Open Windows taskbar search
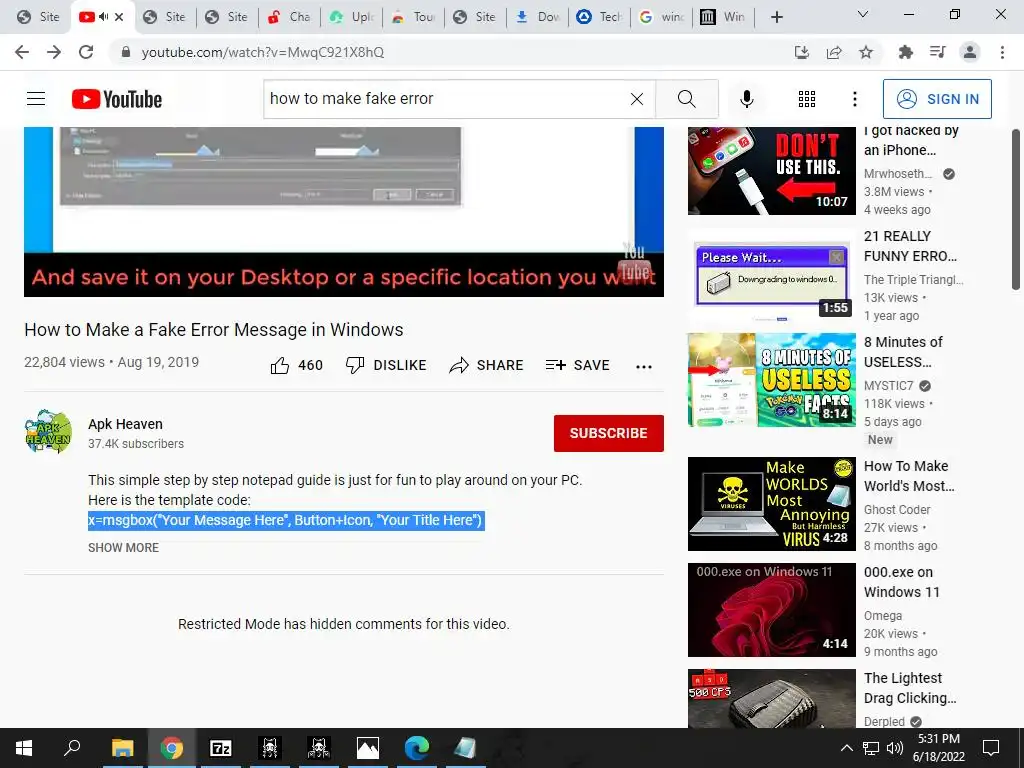Viewport: 1024px width, 768px height. (x=72, y=747)
